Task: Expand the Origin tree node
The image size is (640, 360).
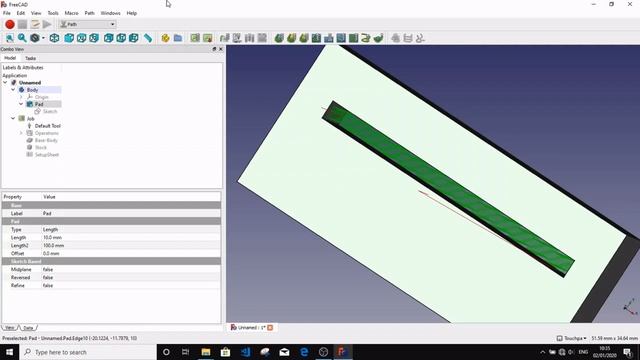Action: 21,97
